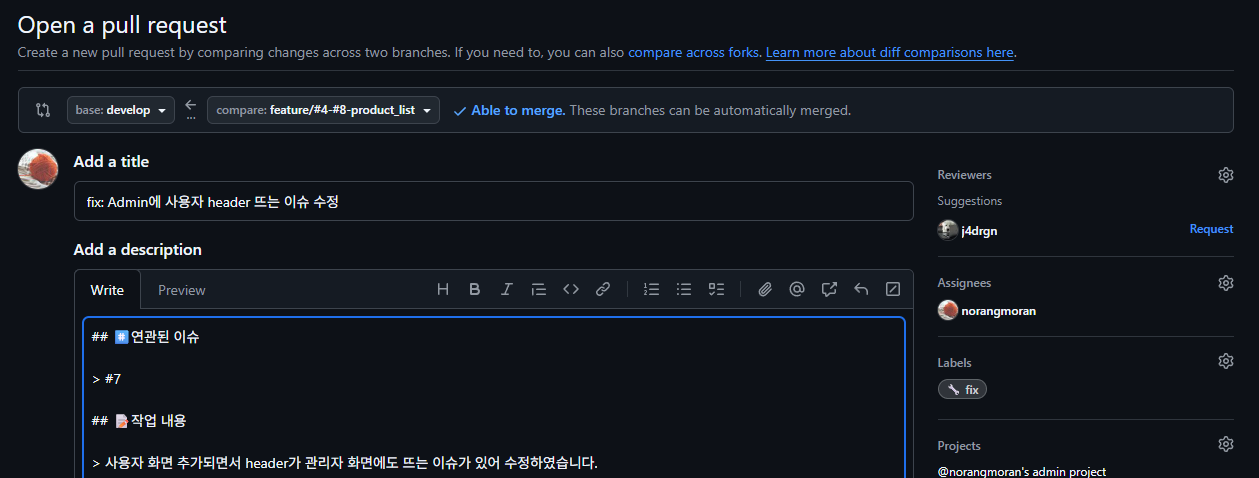Screen dimensions: 1259x478
Task: Open the Reviewers settings gear
Action: (x=1226, y=175)
